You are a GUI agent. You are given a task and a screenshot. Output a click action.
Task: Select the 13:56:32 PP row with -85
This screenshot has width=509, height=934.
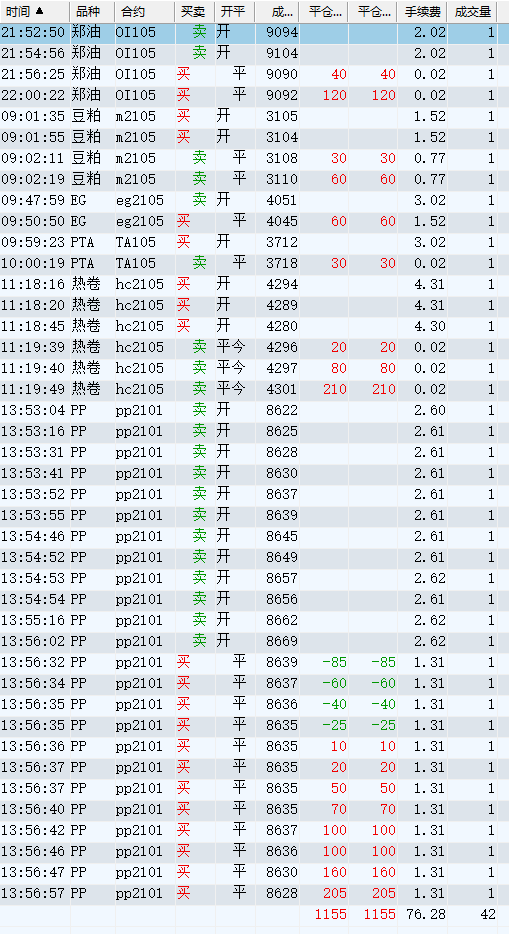tap(249, 662)
